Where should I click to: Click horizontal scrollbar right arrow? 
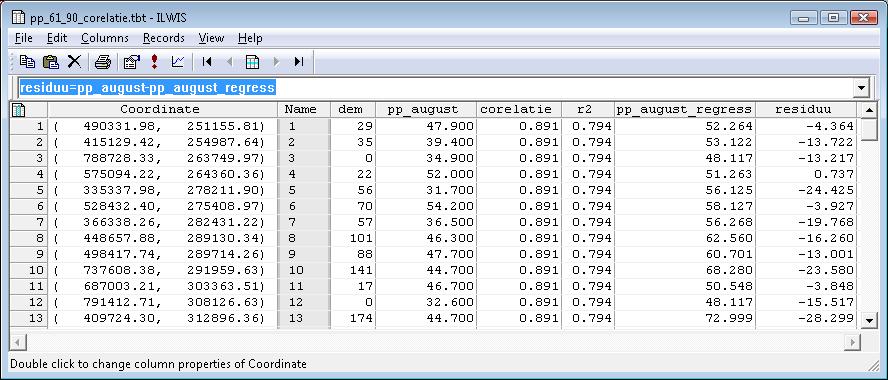[x=852, y=342]
